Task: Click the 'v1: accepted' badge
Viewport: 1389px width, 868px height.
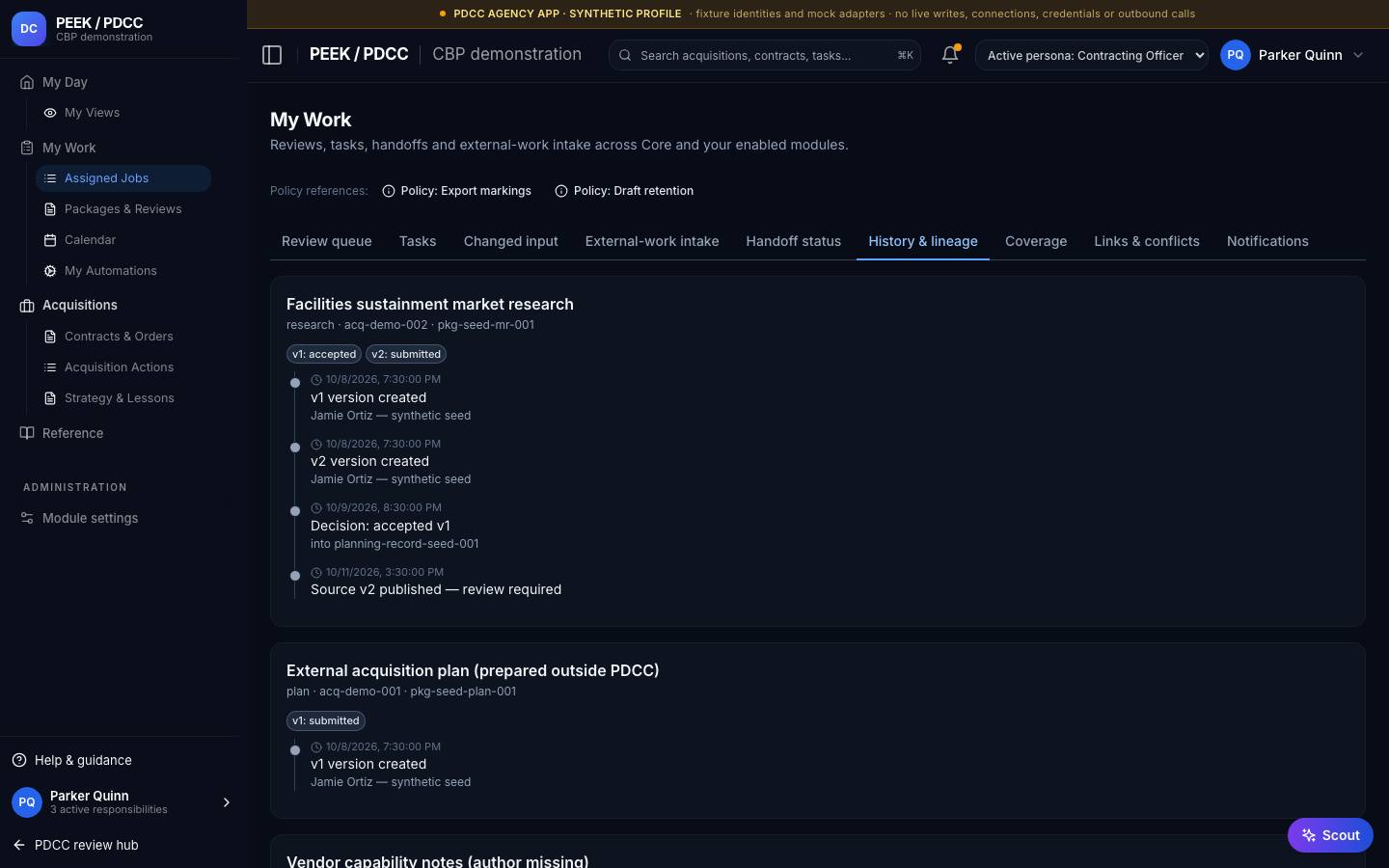Action: (x=324, y=354)
